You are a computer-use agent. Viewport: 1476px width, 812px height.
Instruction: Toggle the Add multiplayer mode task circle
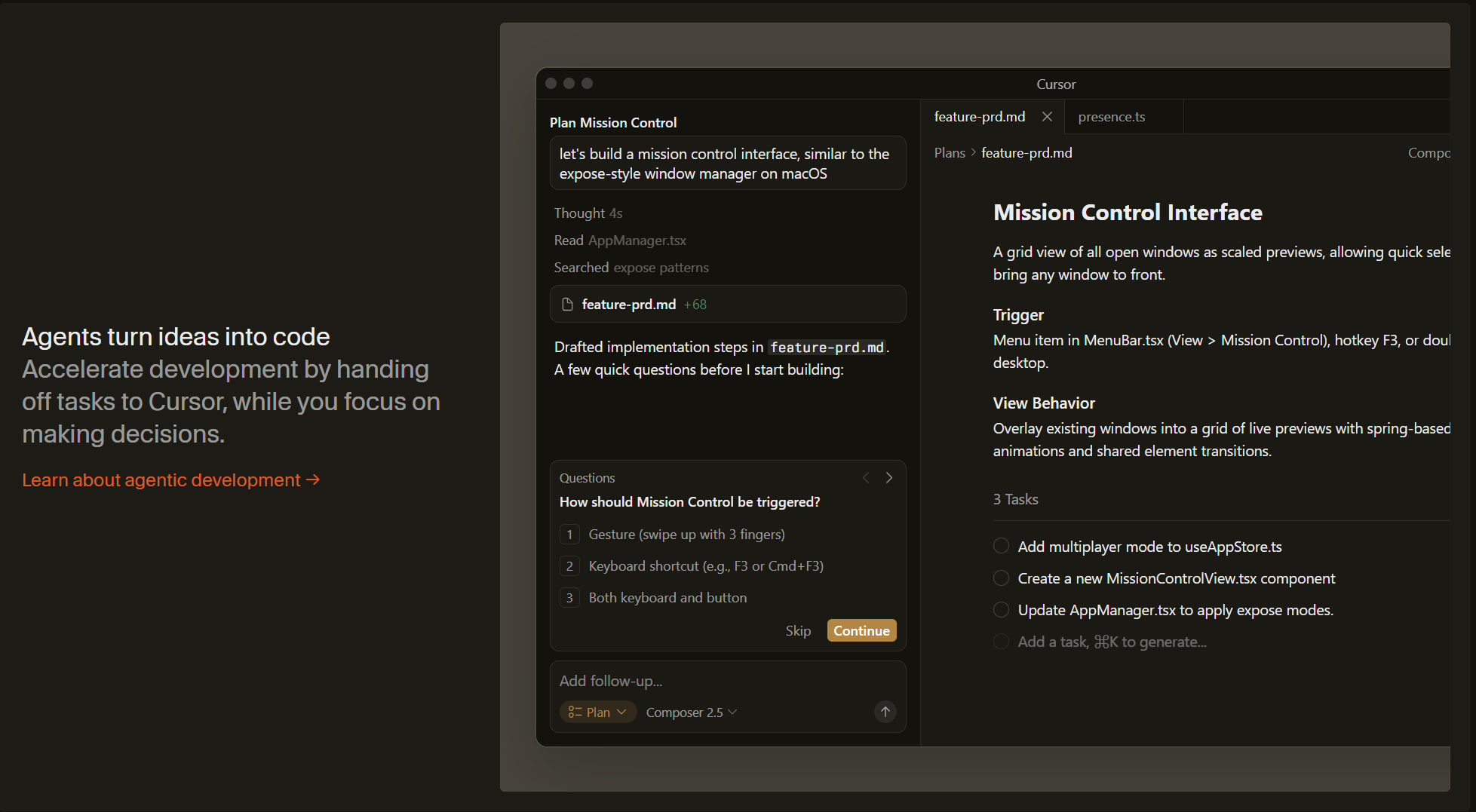[1001, 546]
